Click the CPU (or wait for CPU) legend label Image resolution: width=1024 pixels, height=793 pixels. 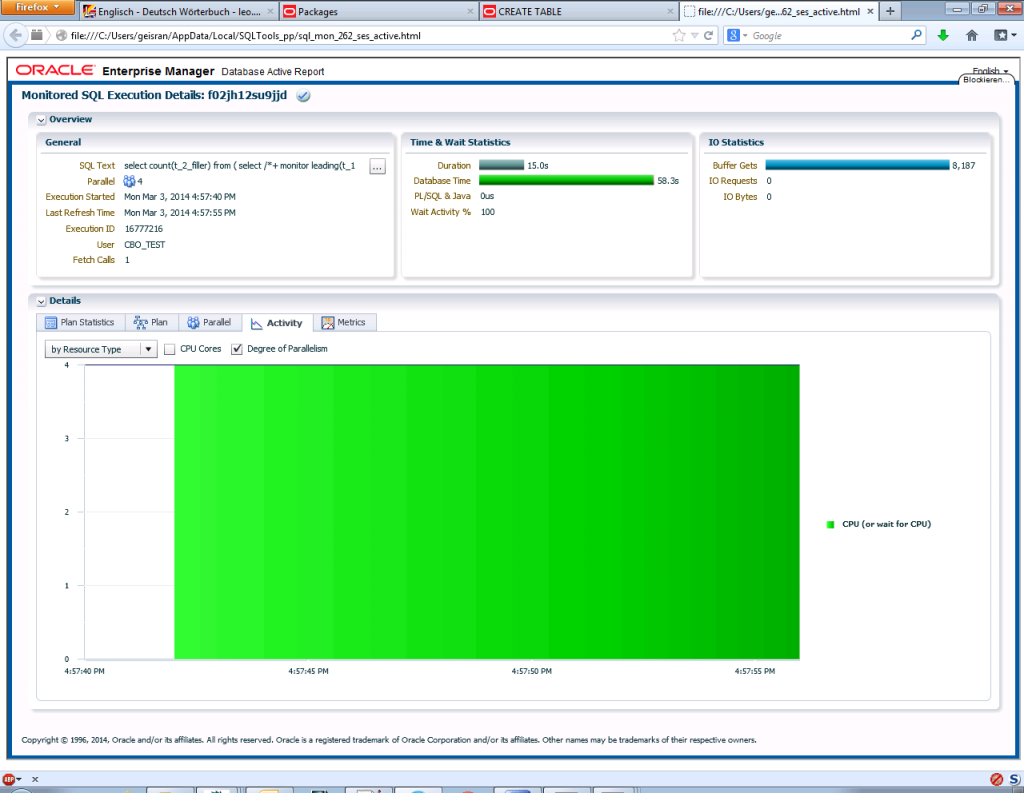pyautogui.click(x=886, y=524)
